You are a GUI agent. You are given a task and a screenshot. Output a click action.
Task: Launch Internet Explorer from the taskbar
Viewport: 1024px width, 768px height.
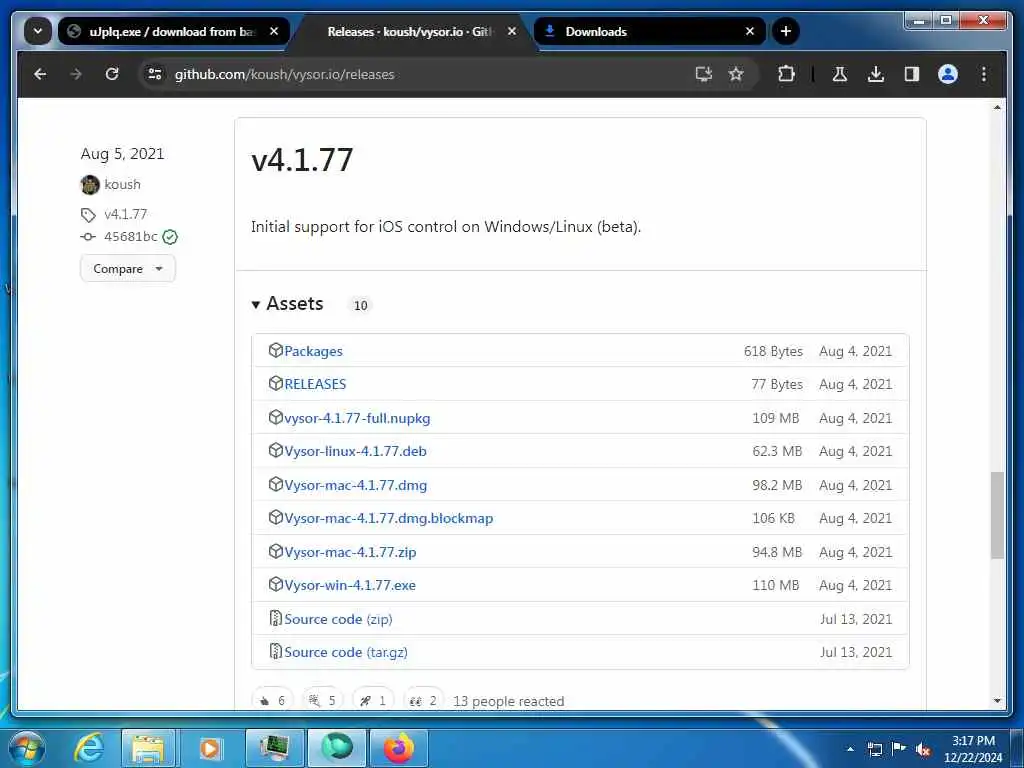(x=89, y=748)
